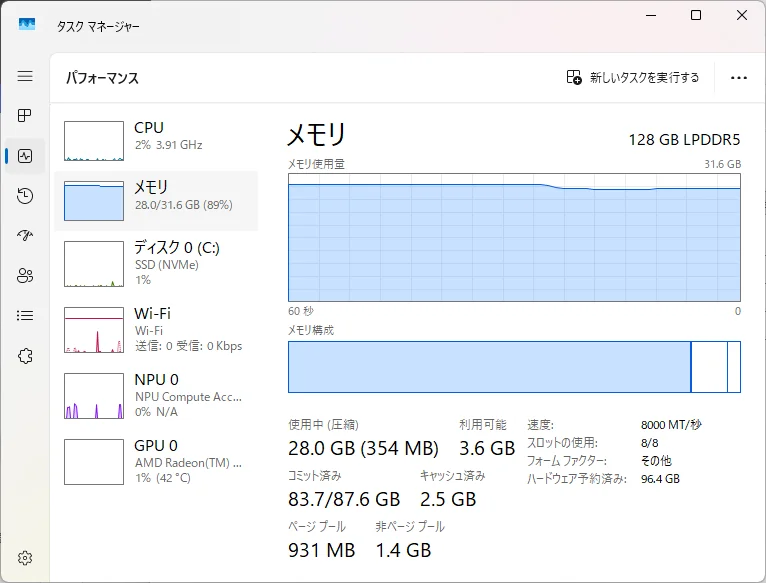766x583 pixels.
Task: Click the パフォーマンス page heading
Action: pos(103,78)
